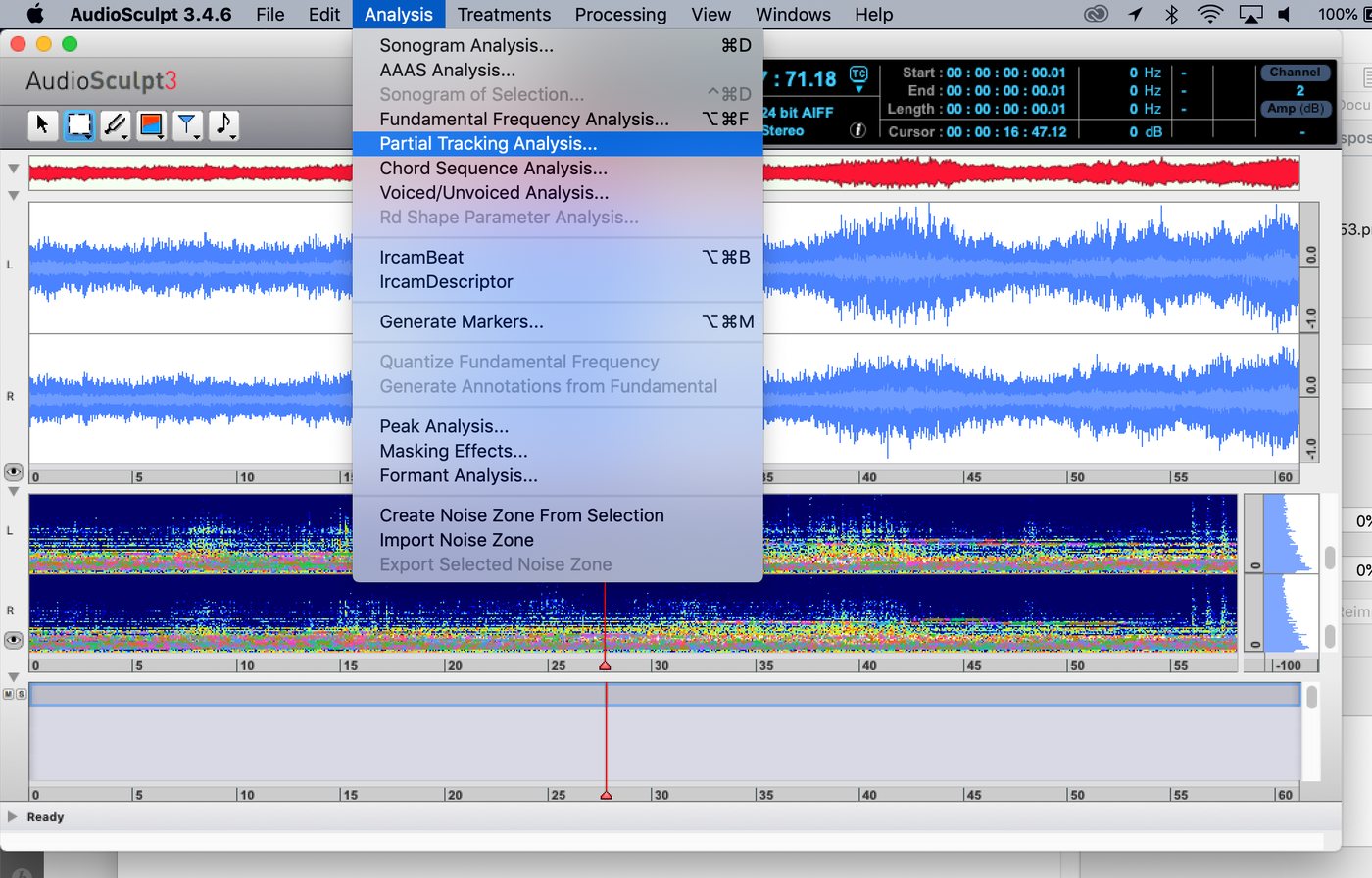Screen dimensions: 1372x878
Task: Open the Bluetooth menu bar icon
Action: click(x=1171, y=14)
